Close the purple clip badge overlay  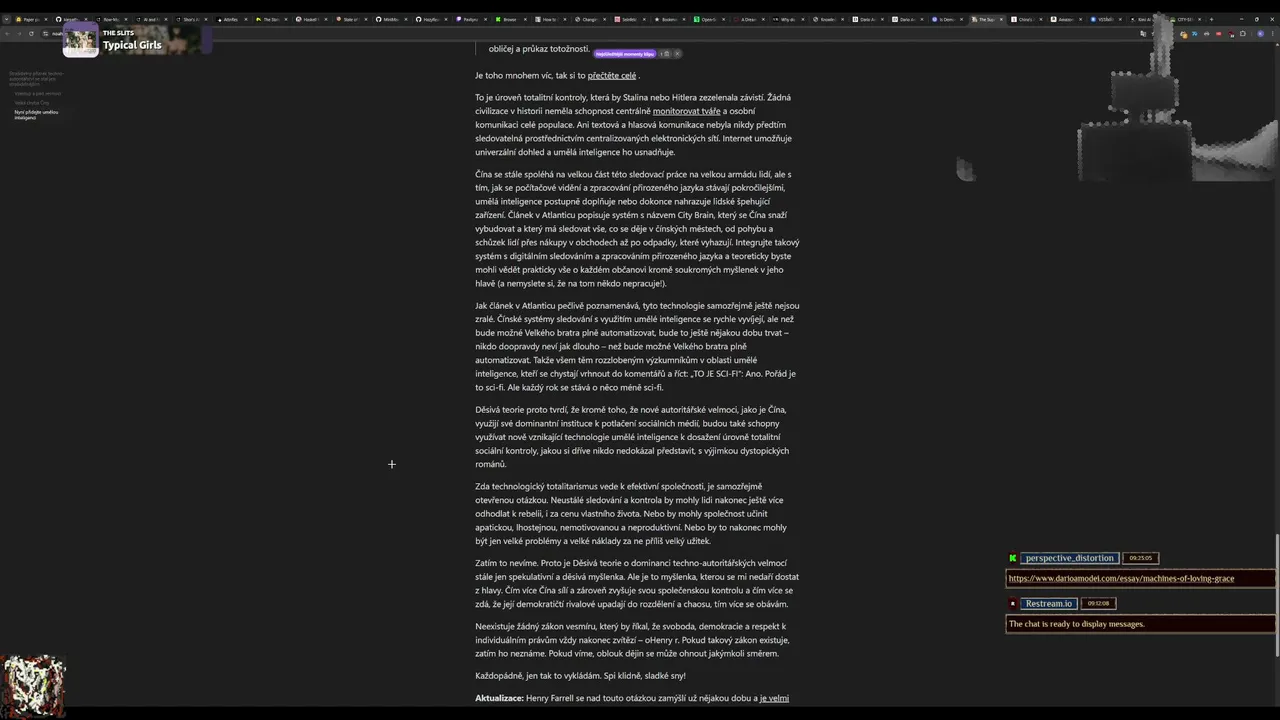[677, 54]
